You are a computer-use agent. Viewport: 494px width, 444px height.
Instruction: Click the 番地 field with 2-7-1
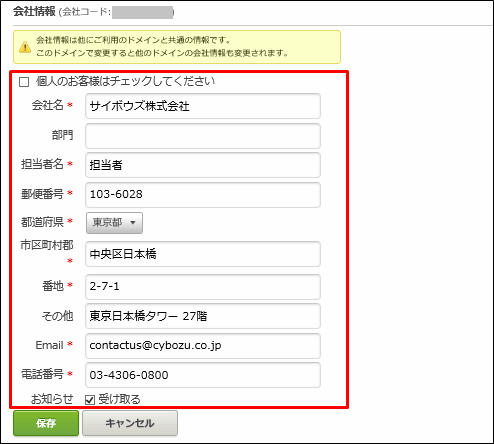coord(203,287)
